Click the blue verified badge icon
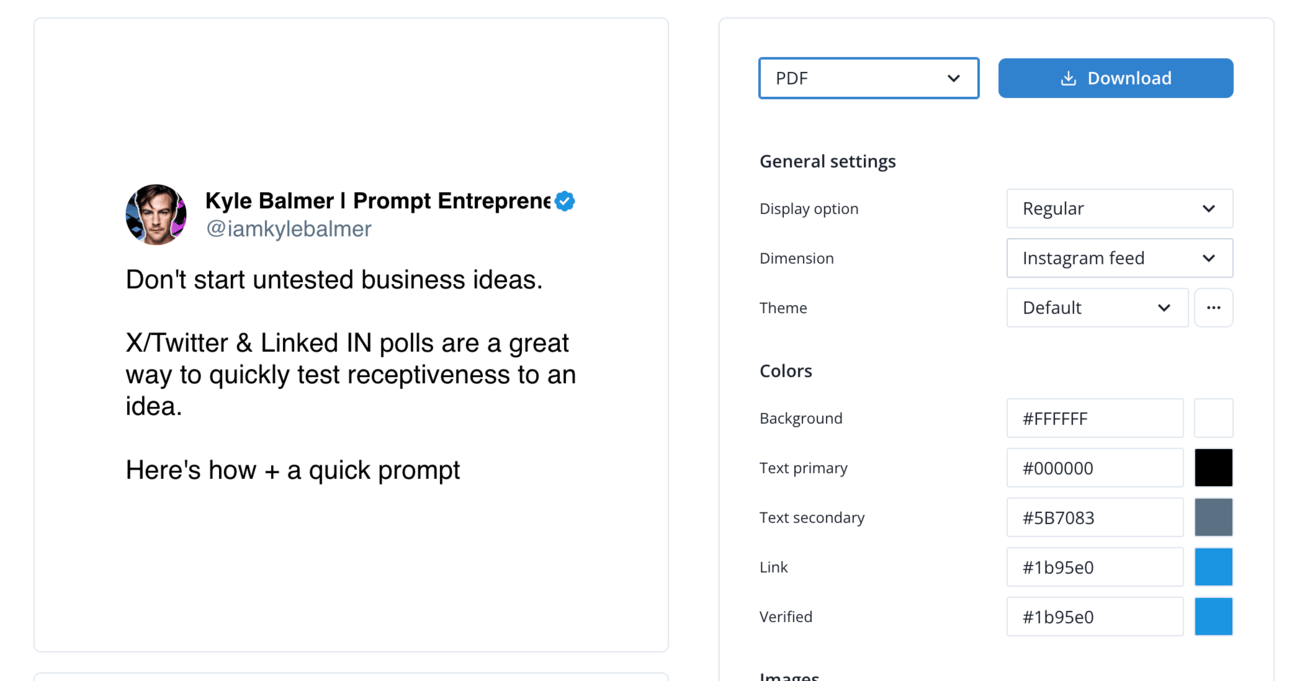This screenshot has width=1292, height=681. click(565, 201)
